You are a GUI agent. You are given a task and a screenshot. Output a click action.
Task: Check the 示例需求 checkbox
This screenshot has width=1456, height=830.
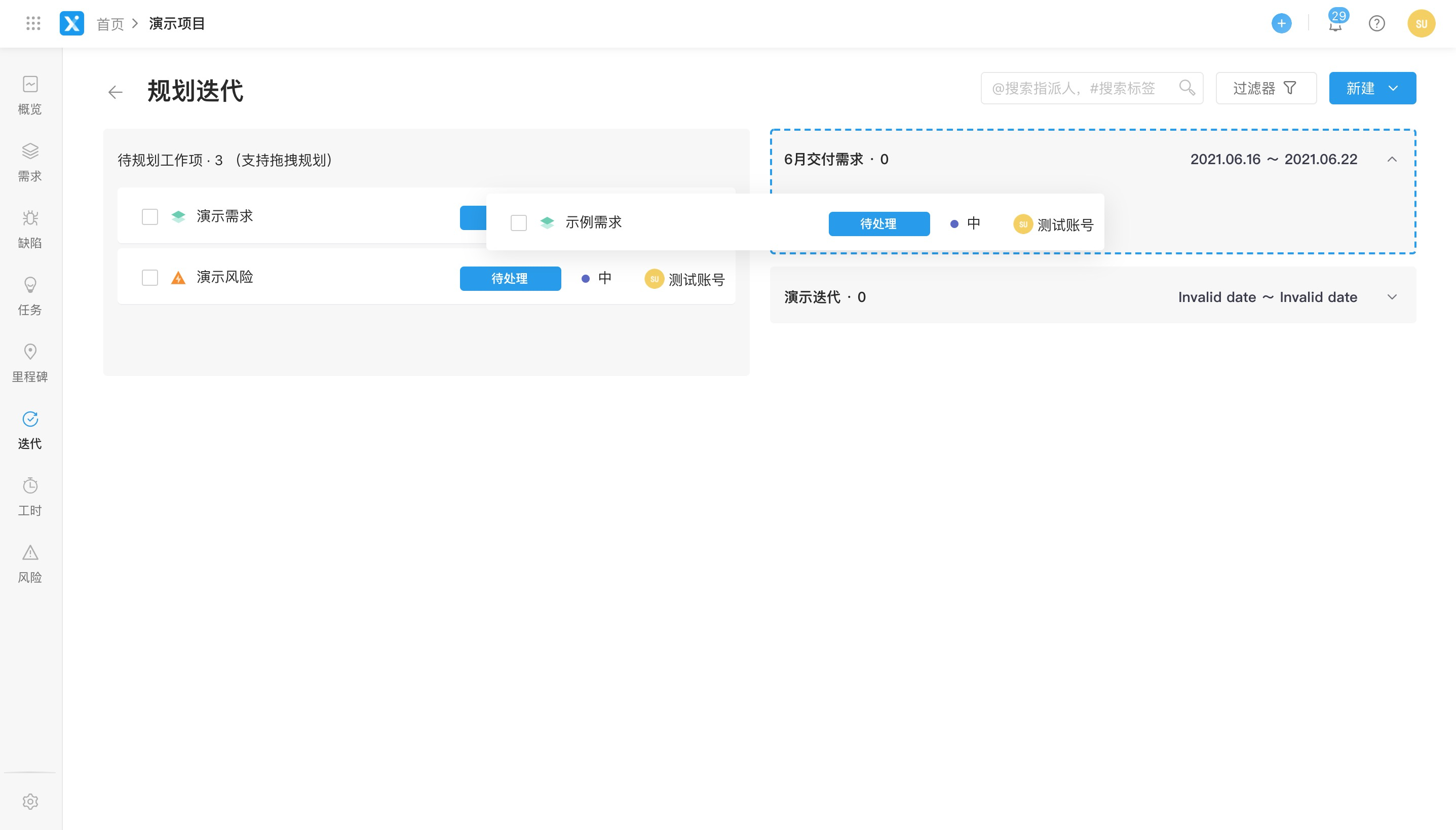pyautogui.click(x=519, y=223)
